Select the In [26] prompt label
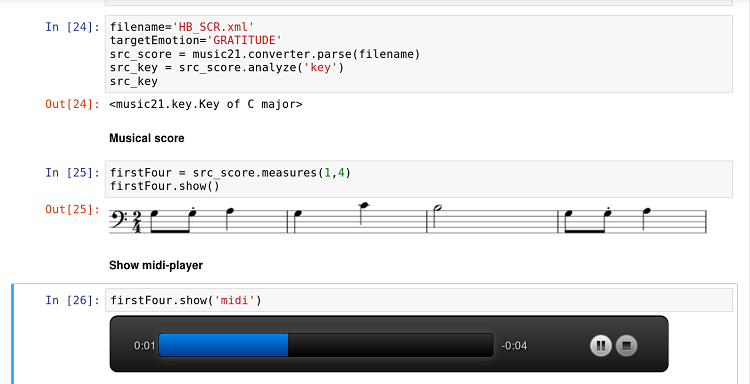Image resolution: width=750 pixels, height=384 pixels. point(73,300)
